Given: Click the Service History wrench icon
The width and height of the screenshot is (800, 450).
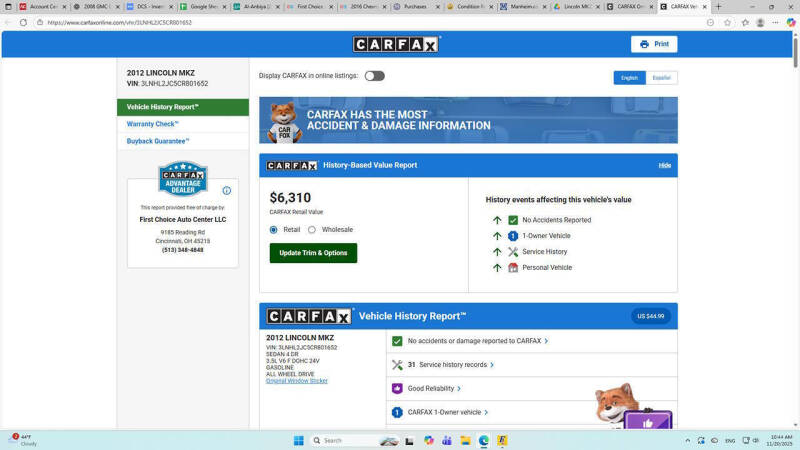Looking at the screenshot, I should [513, 252].
